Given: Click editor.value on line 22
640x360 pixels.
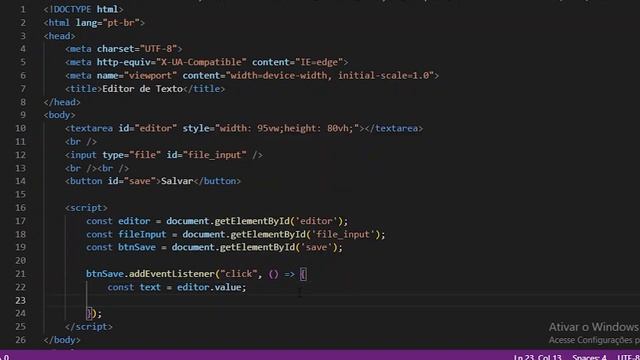Looking at the screenshot, I should [209, 287].
